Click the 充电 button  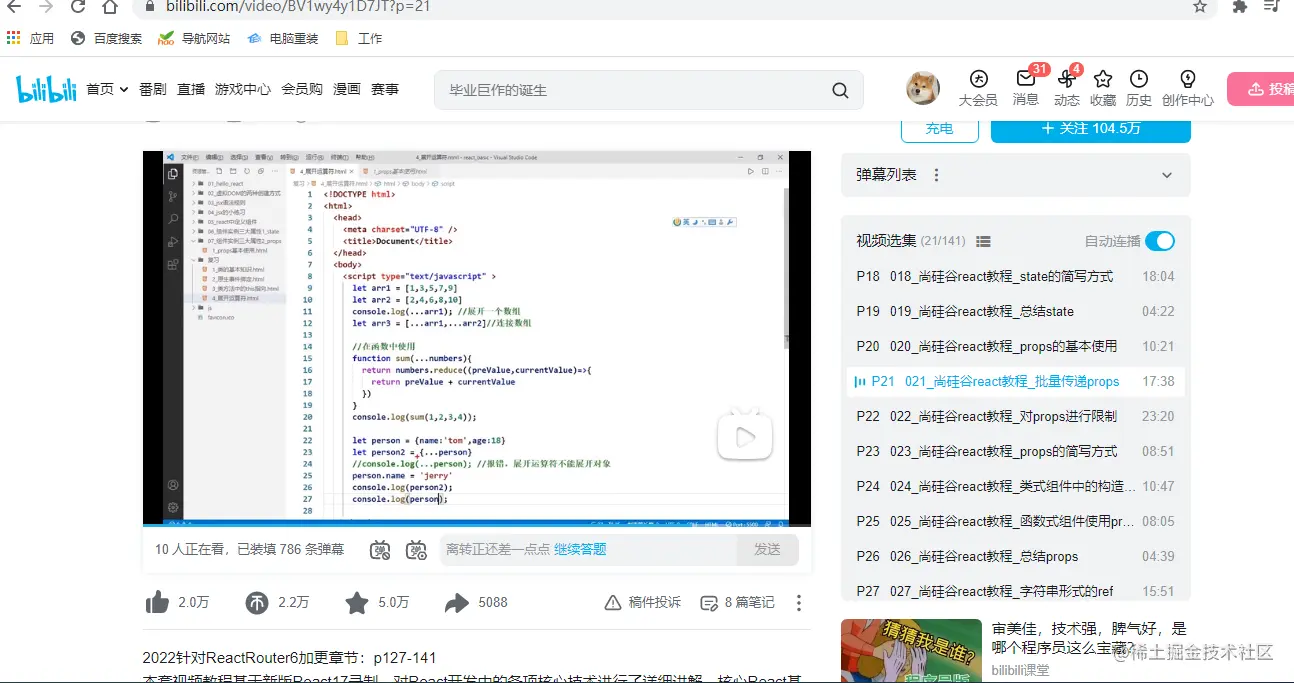(940, 129)
